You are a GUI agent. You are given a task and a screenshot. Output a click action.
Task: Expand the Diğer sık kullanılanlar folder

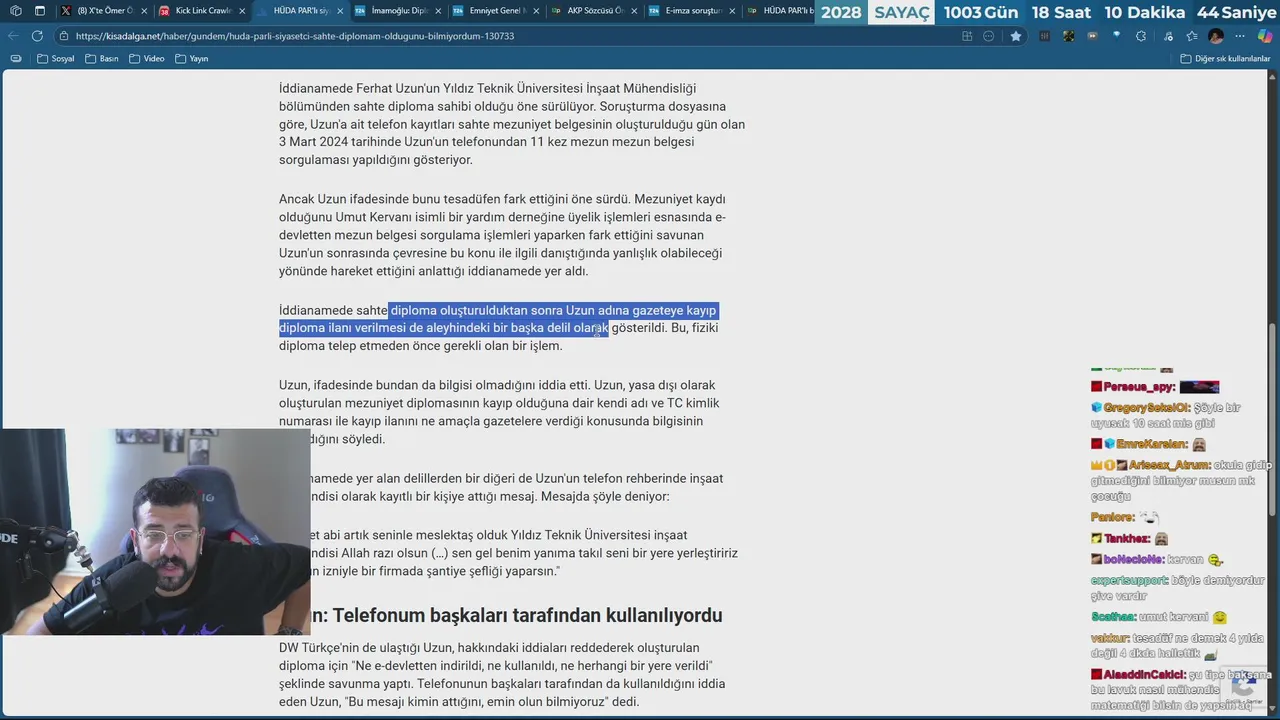click(1225, 58)
